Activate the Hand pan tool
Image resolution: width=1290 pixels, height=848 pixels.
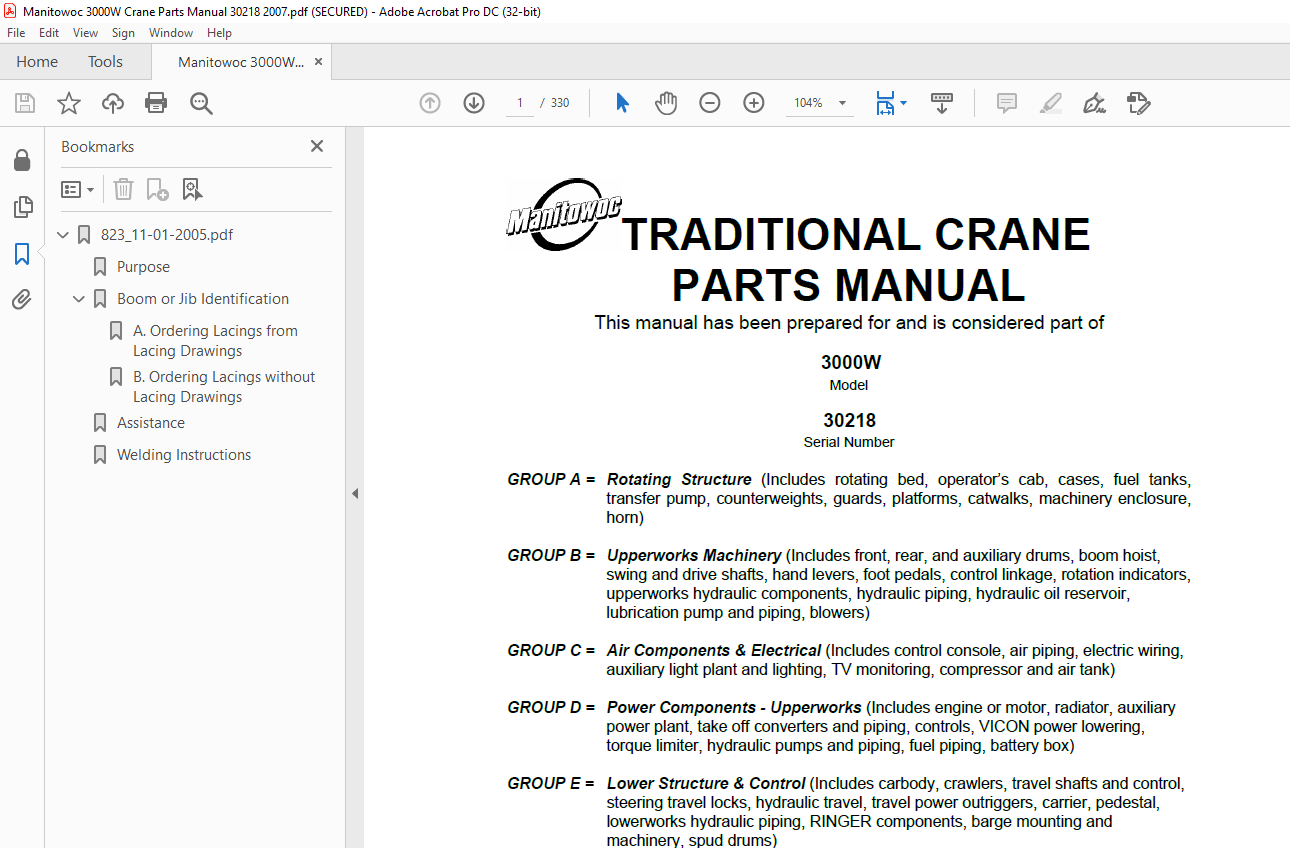666,103
